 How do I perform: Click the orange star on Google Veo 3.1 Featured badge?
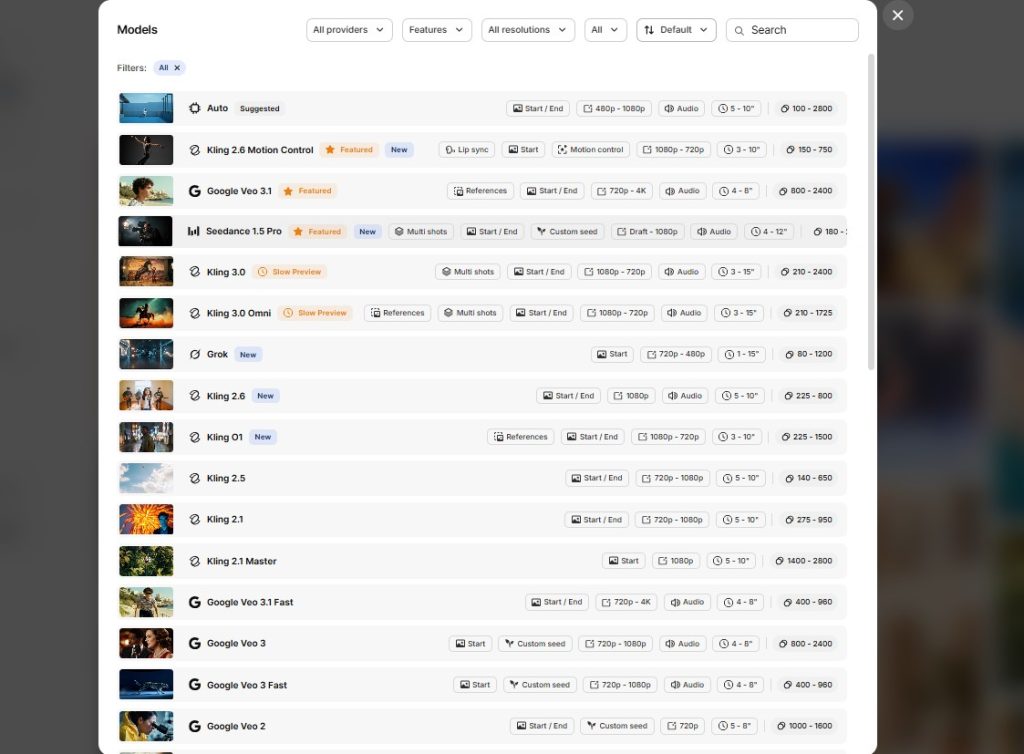(x=288, y=191)
